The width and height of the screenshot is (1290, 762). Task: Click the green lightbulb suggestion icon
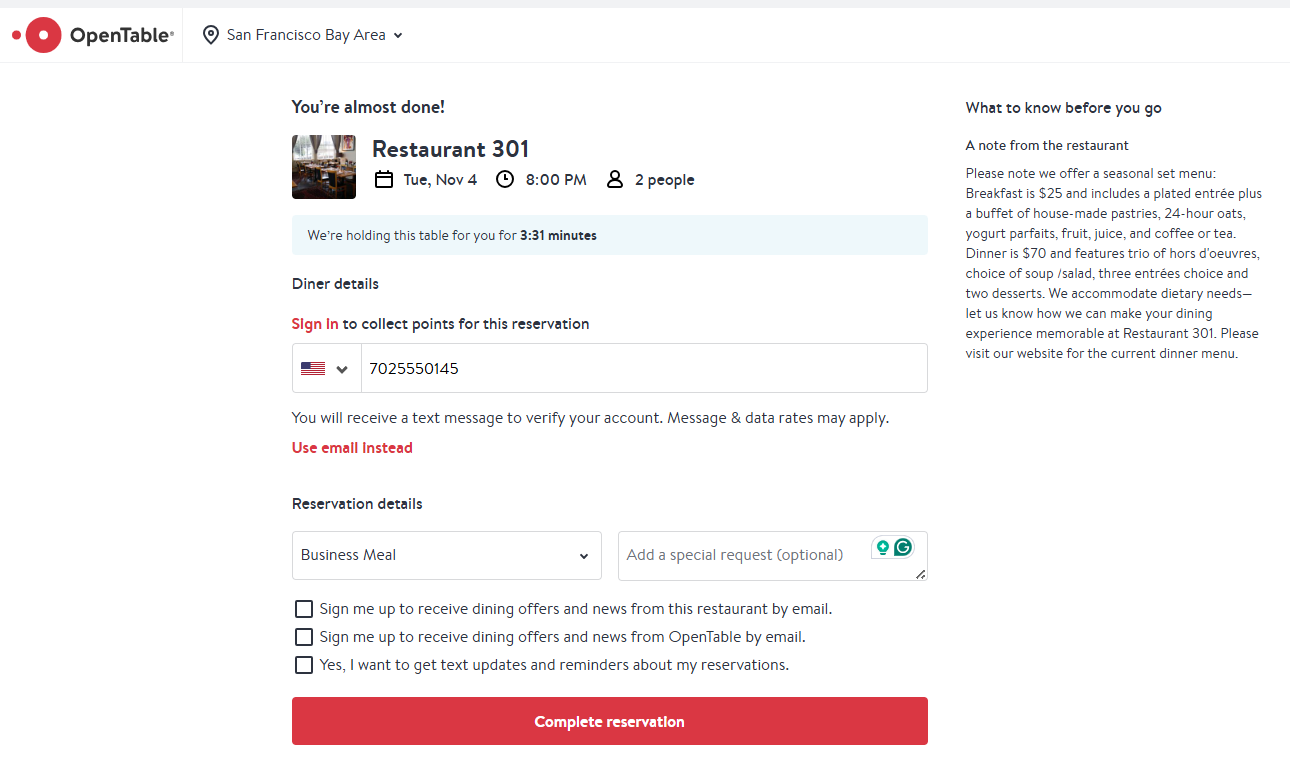tap(882, 547)
